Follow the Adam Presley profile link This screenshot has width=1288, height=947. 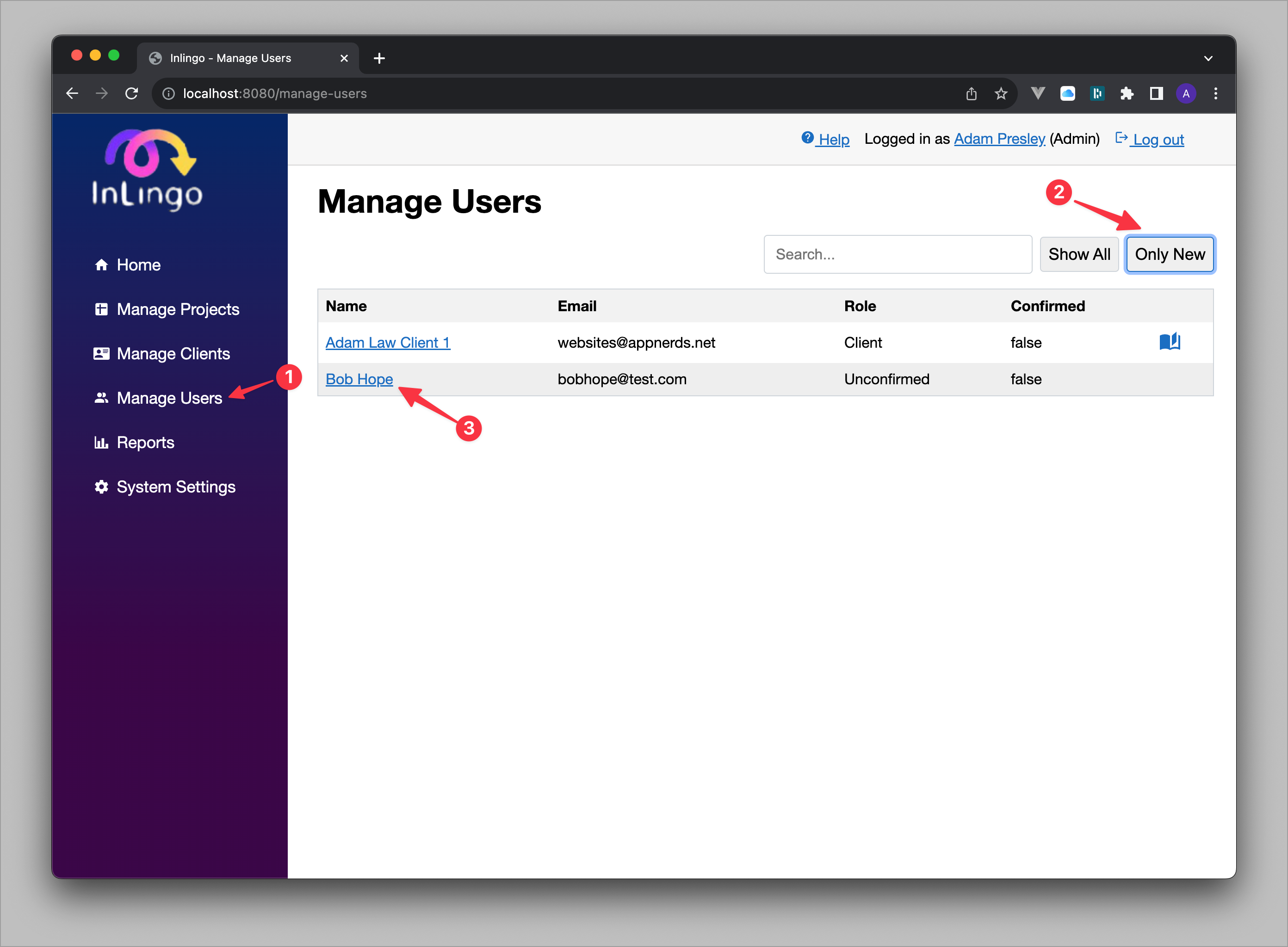pos(999,139)
